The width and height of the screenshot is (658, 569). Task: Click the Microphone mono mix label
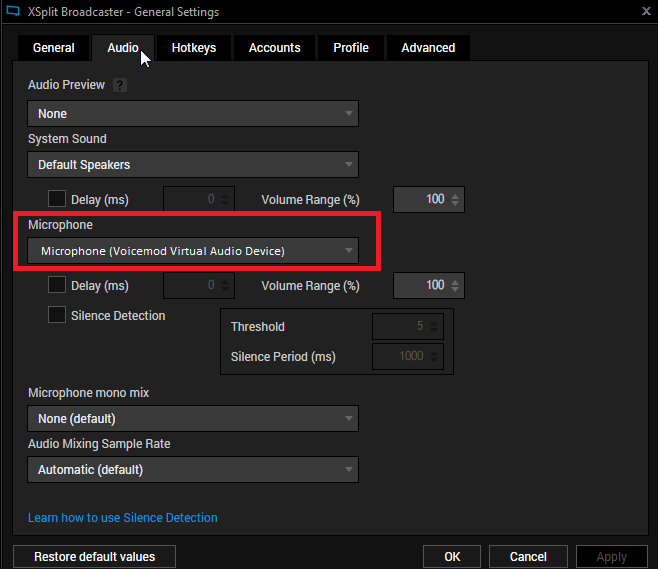[89, 393]
